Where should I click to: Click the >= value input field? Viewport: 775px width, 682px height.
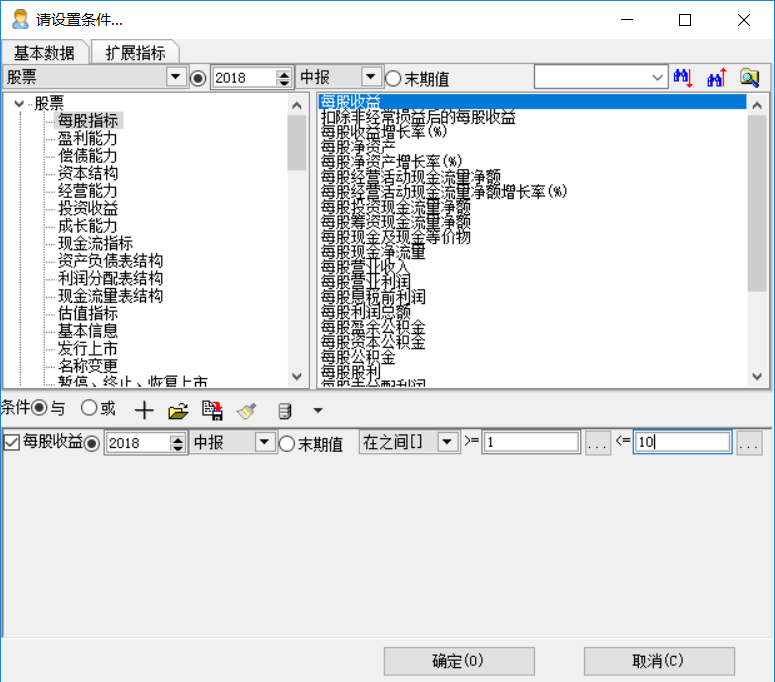pos(530,442)
